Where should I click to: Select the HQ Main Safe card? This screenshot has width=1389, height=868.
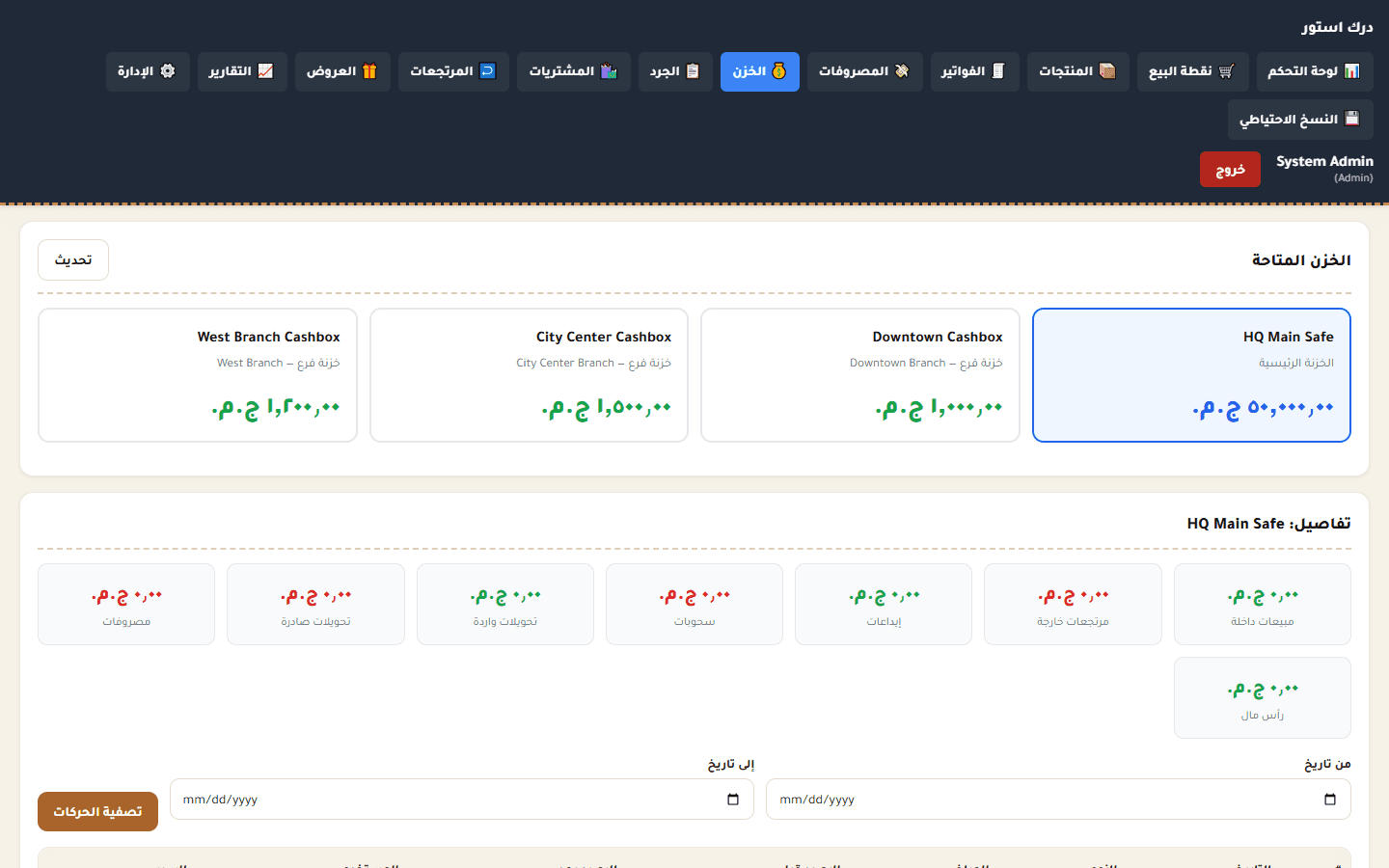[1191, 375]
